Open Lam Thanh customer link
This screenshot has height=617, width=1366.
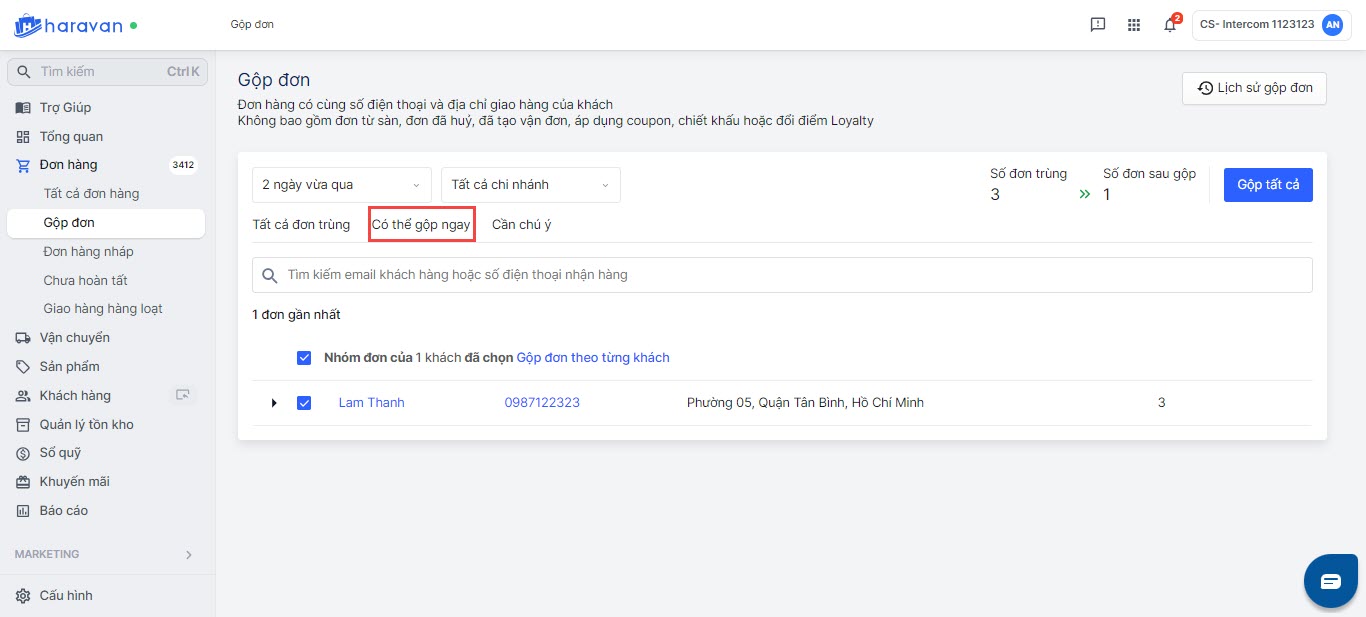(x=372, y=403)
